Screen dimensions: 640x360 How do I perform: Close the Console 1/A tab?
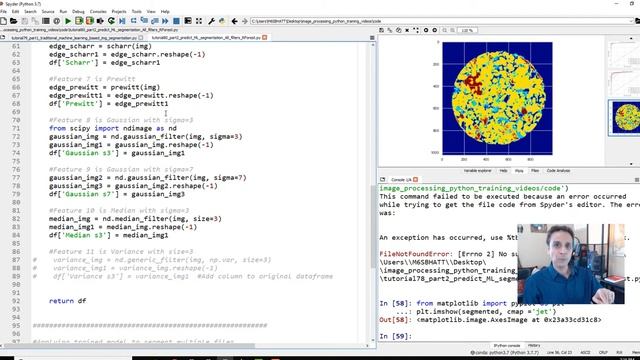pos(416,180)
